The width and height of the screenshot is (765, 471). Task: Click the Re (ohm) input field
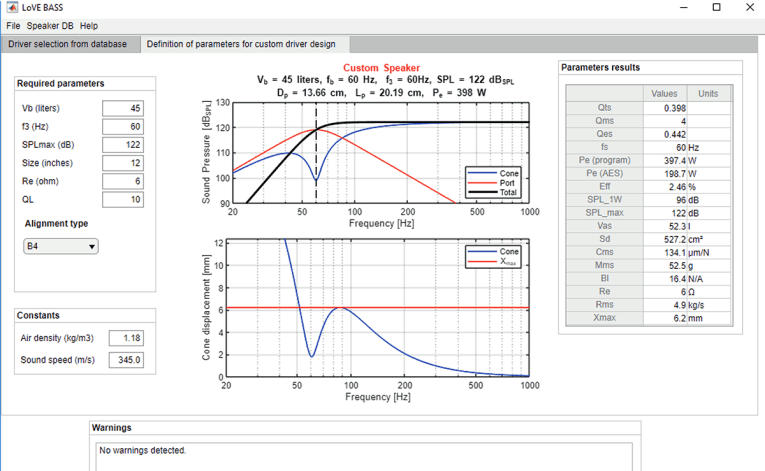(x=123, y=181)
